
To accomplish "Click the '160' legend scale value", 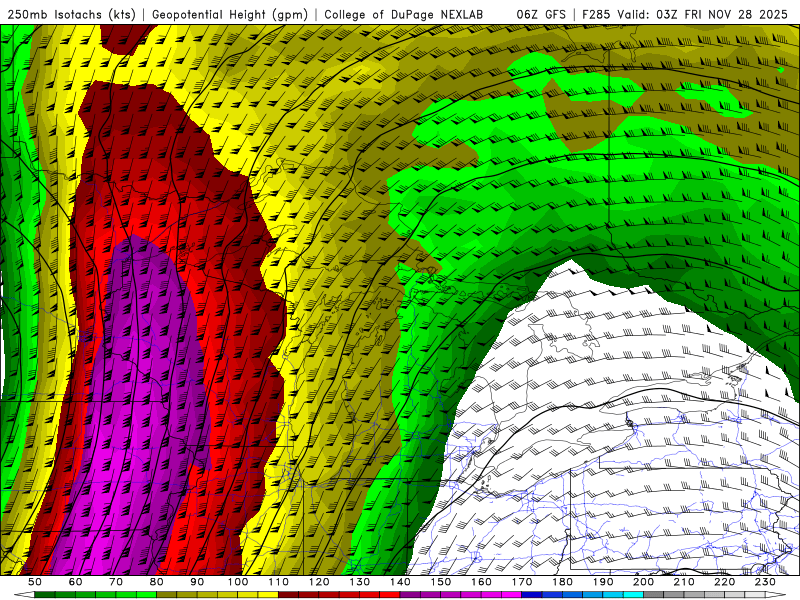I will click(x=481, y=582).
